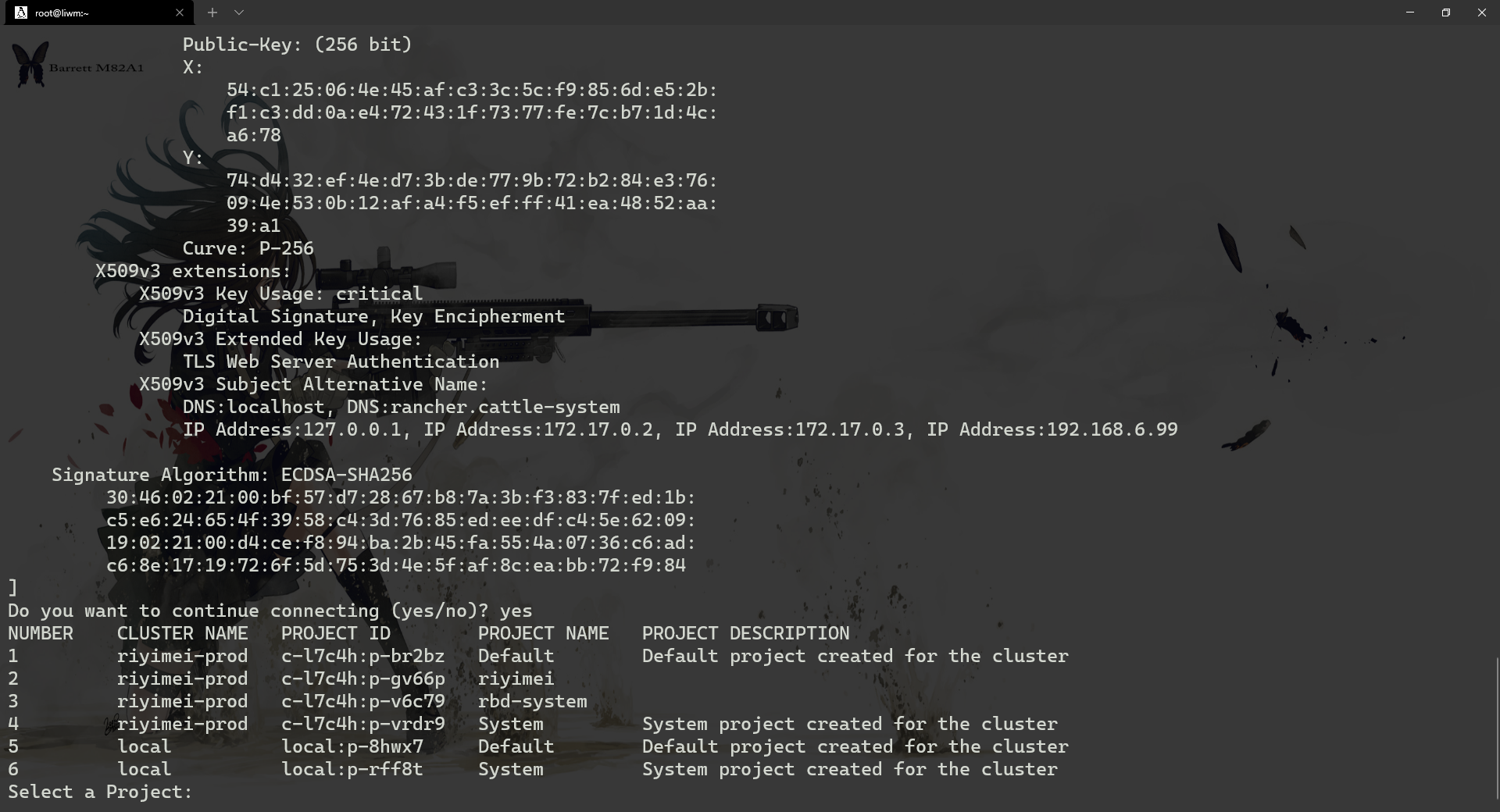1500x812 pixels.
Task: Close the terminal window
Action: coord(1482,12)
